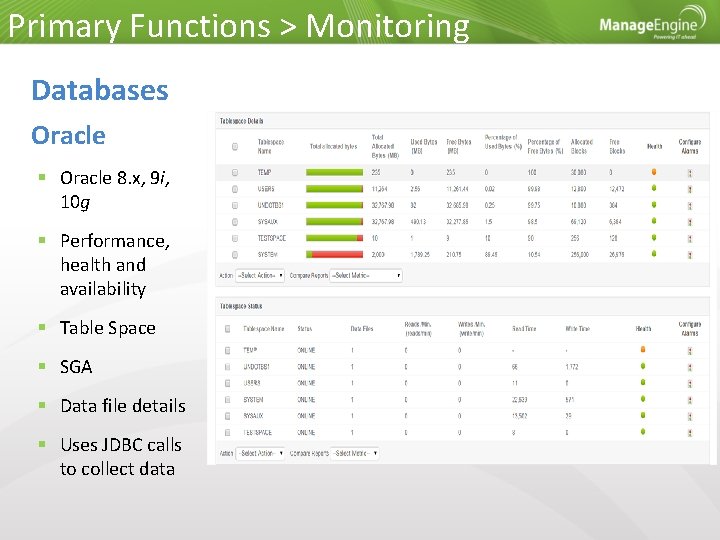Click TEMP health icon in Tablespace Details
This screenshot has height=540, width=720.
pos(654,172)
